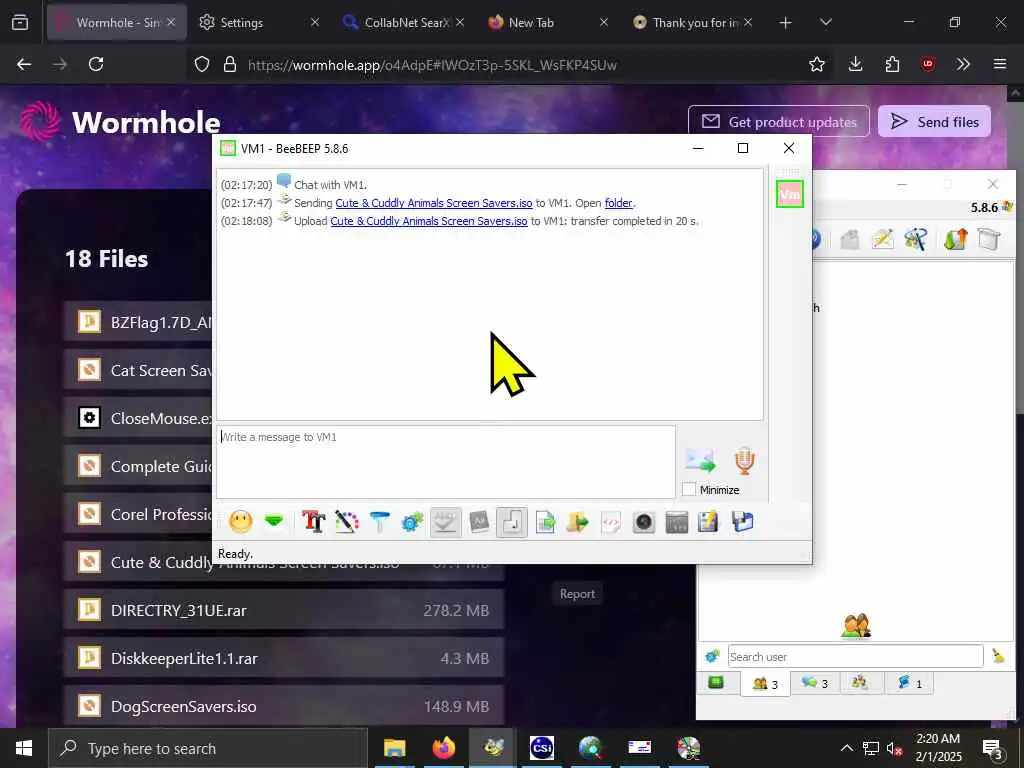Image resolution: width=1024 pixels, height=768 pixels.
Task: Tick the Minimize checkbox
Action: point(689,489)
